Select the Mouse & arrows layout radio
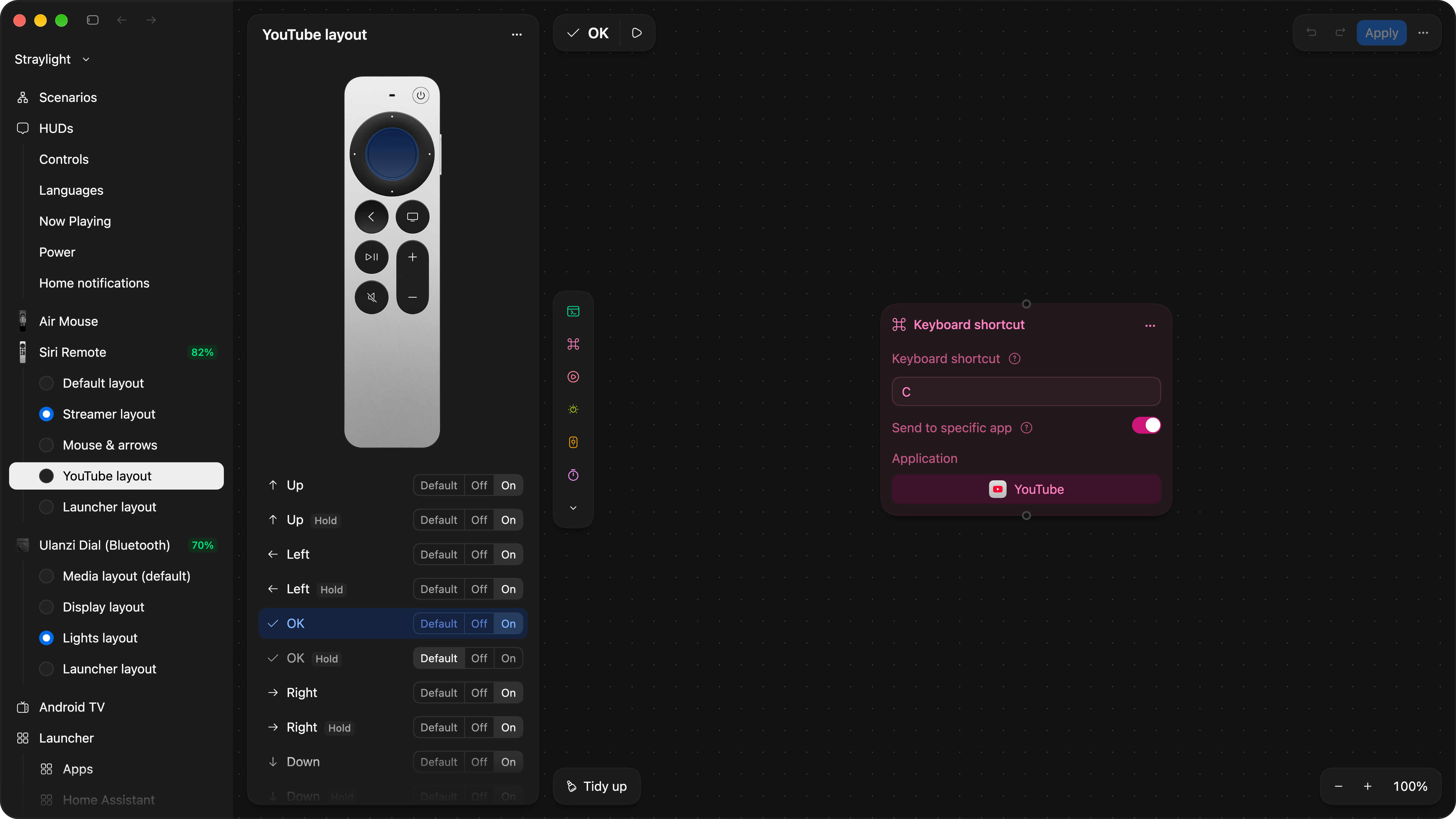The image size is (1456, 819). pyautogui.click(x=46, y=445)
